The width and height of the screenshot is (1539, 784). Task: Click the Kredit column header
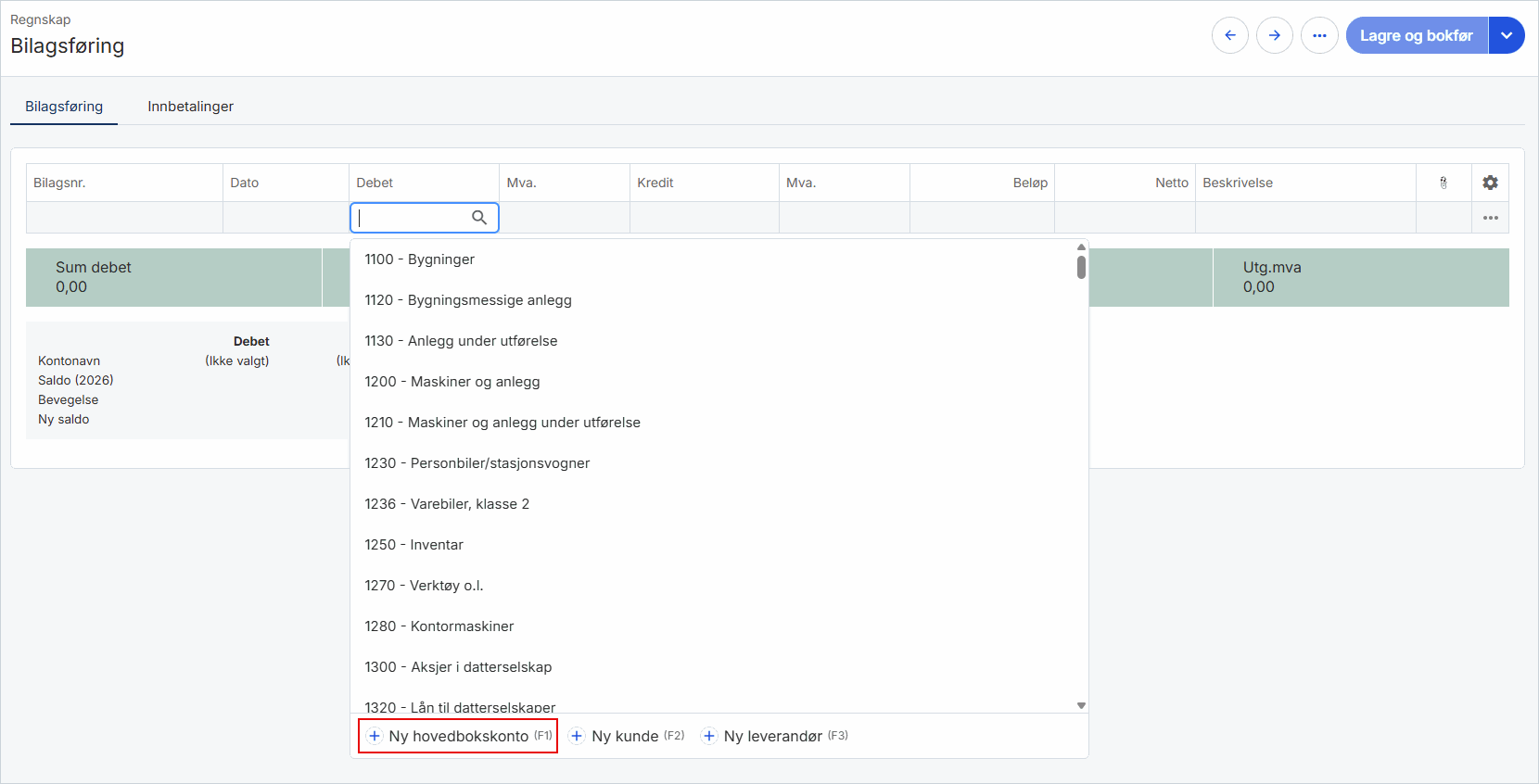(x=705, y=183)
